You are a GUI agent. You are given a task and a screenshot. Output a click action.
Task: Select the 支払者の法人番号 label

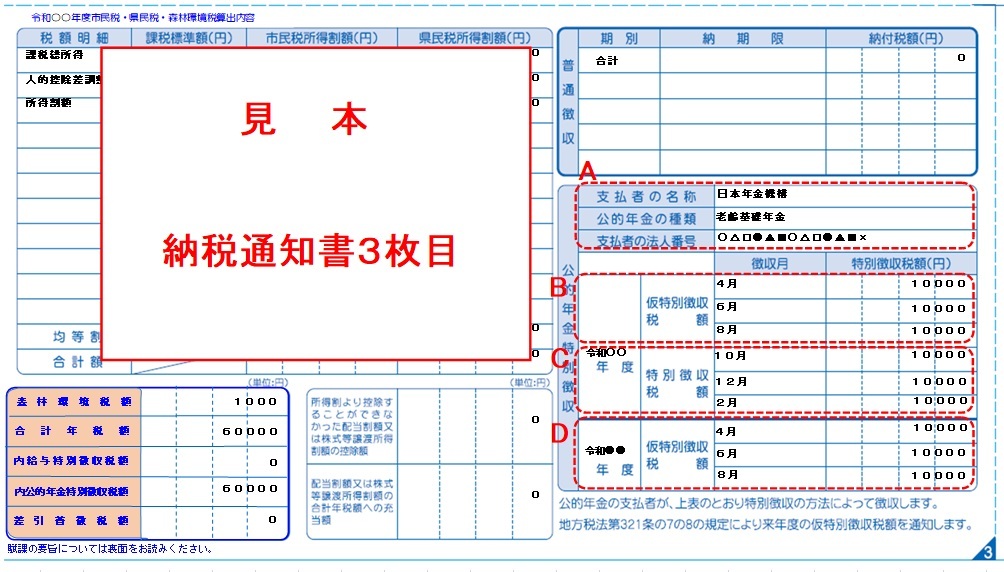647,241
